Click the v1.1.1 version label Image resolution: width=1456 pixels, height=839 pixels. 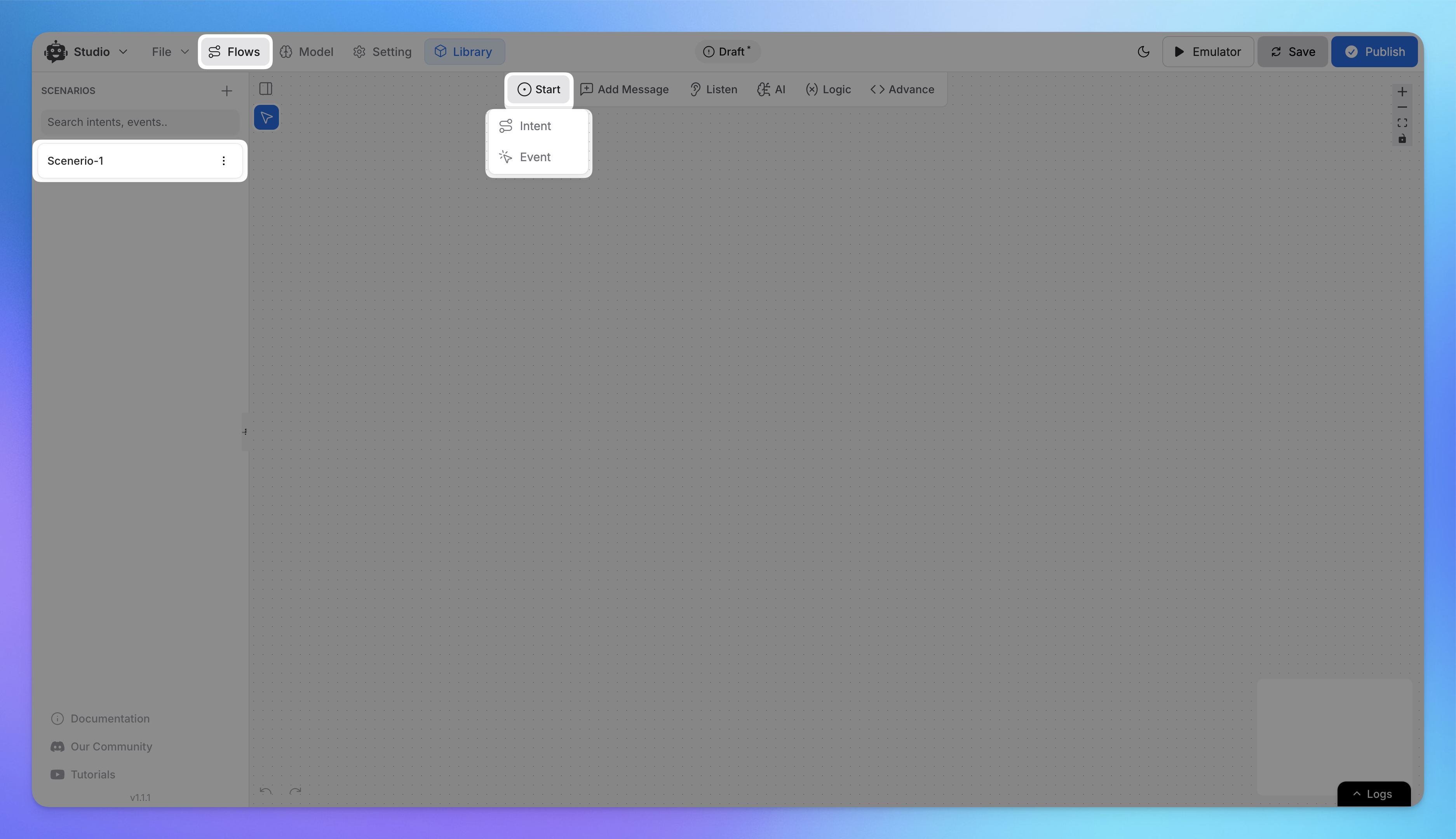click(140, 797)
